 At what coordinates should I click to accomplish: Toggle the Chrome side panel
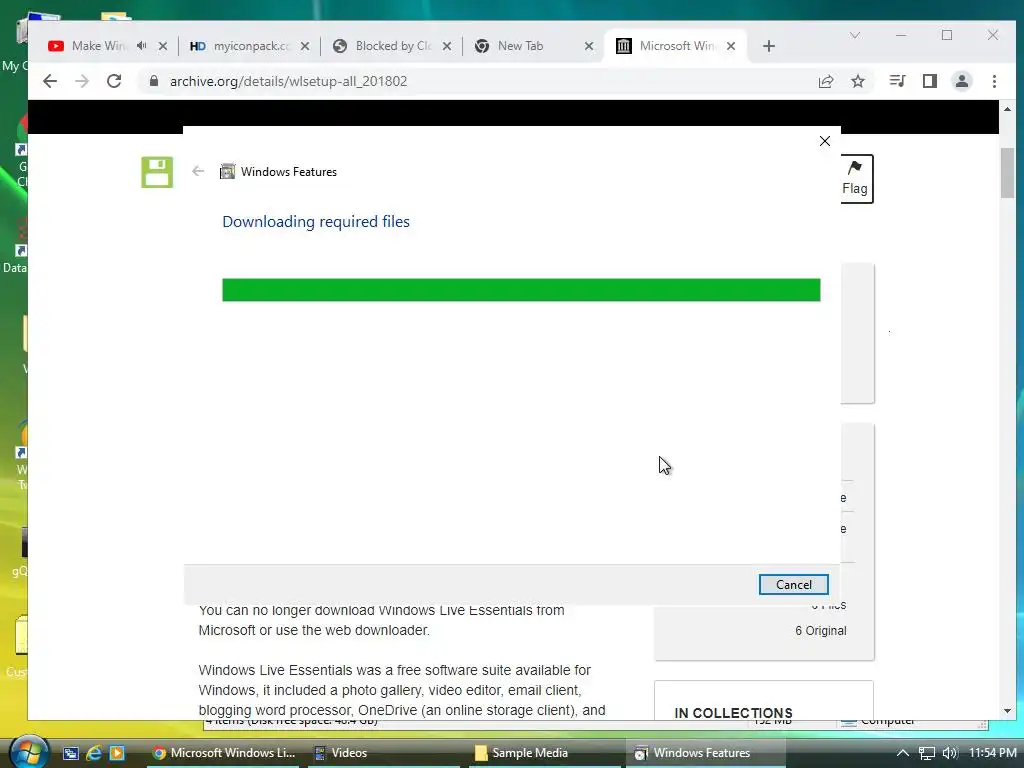(930, 81)
